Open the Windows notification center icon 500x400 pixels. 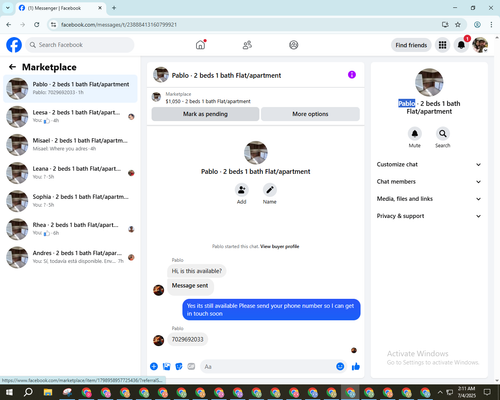click(487, 392)
